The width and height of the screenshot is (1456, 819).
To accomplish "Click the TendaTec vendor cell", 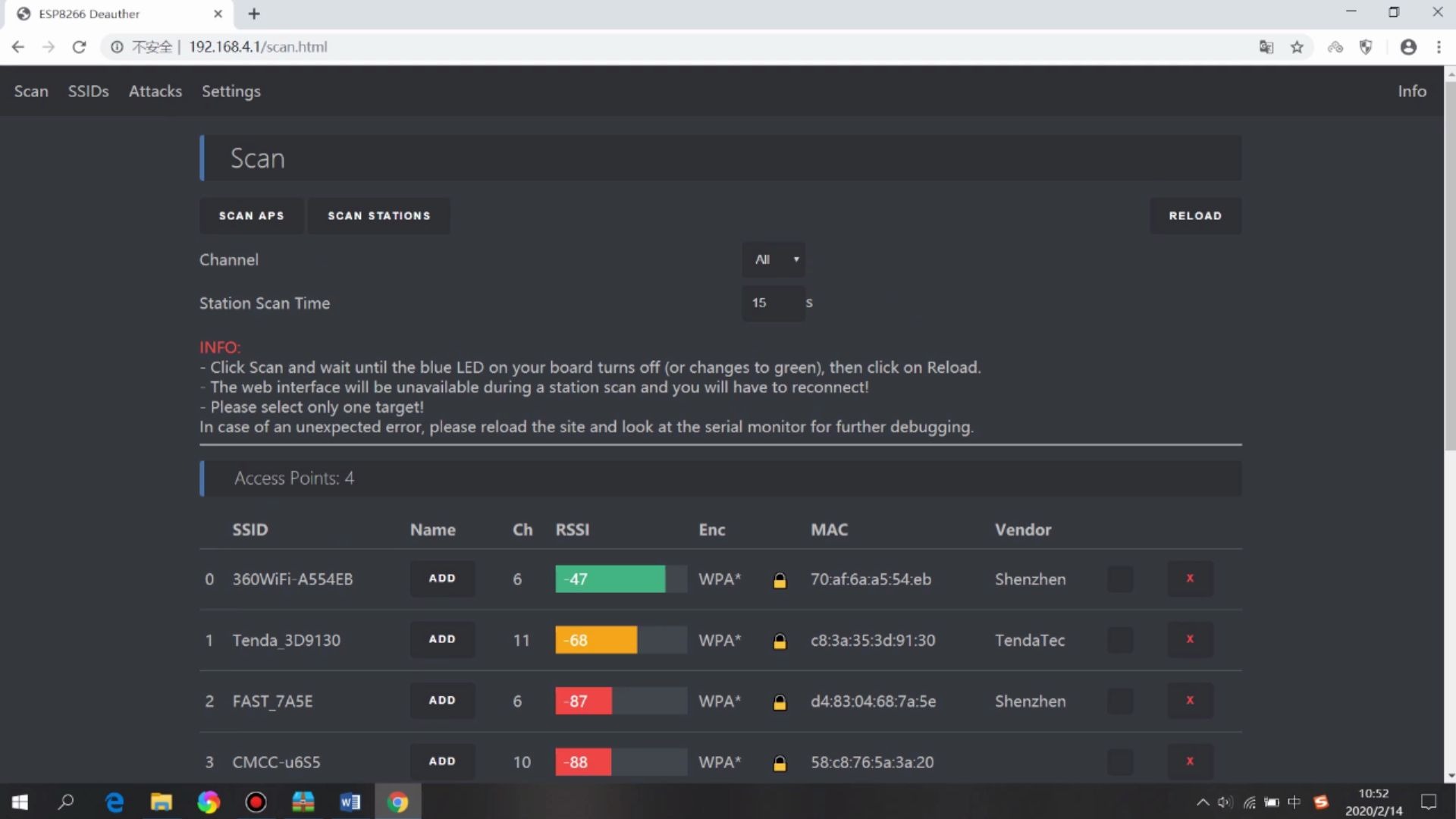I will pos(1030,641).
